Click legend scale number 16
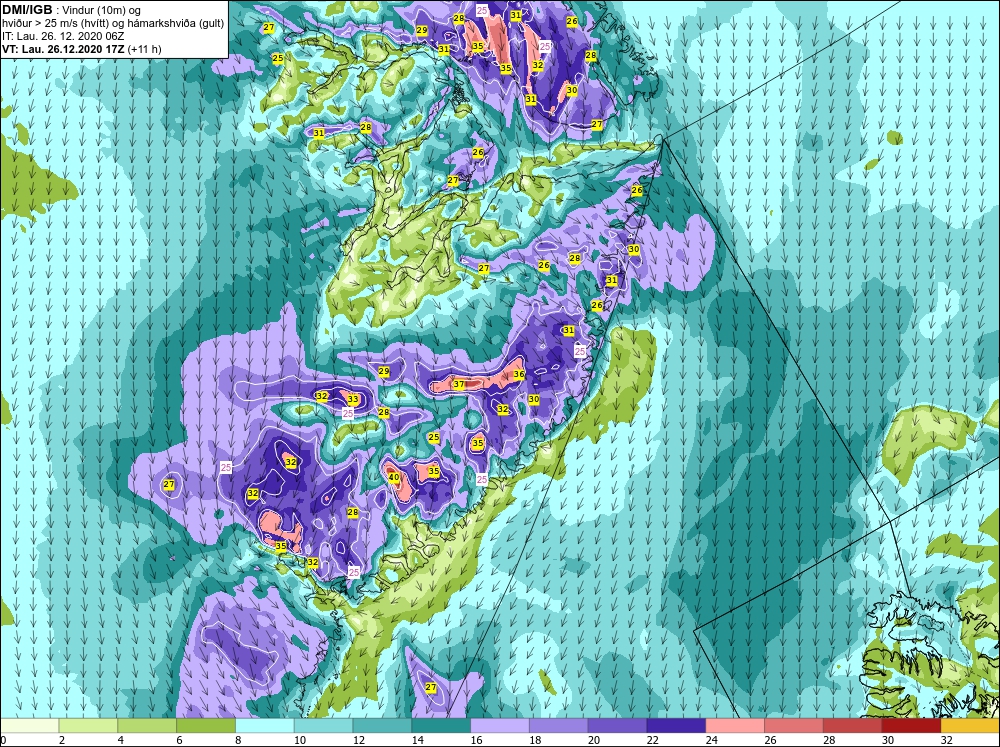The image size is (1000, 747). click(x=476, y=740)
